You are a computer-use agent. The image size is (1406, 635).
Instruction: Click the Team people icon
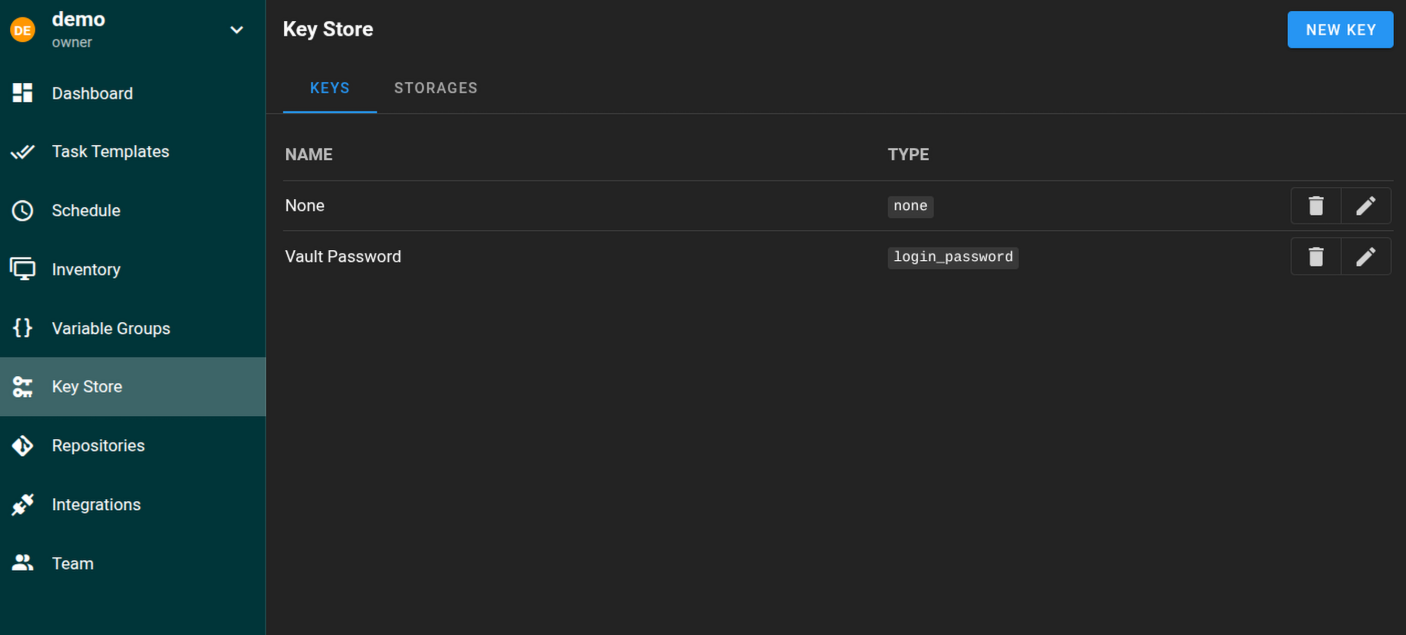pos(22,563)
